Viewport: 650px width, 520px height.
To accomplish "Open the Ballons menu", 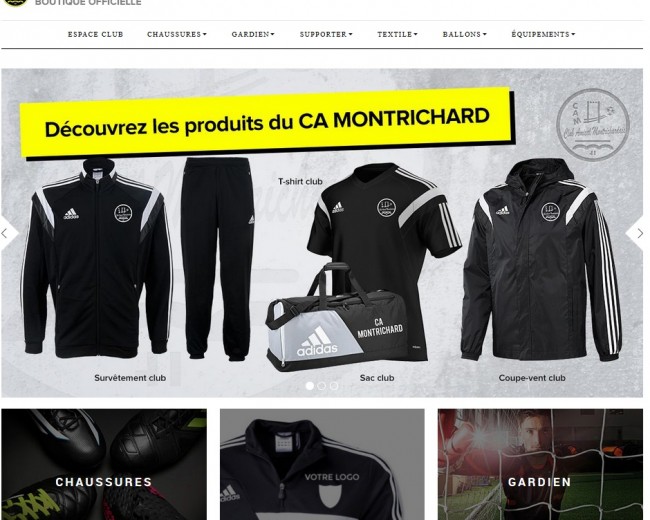I will [x=464, y=34].
